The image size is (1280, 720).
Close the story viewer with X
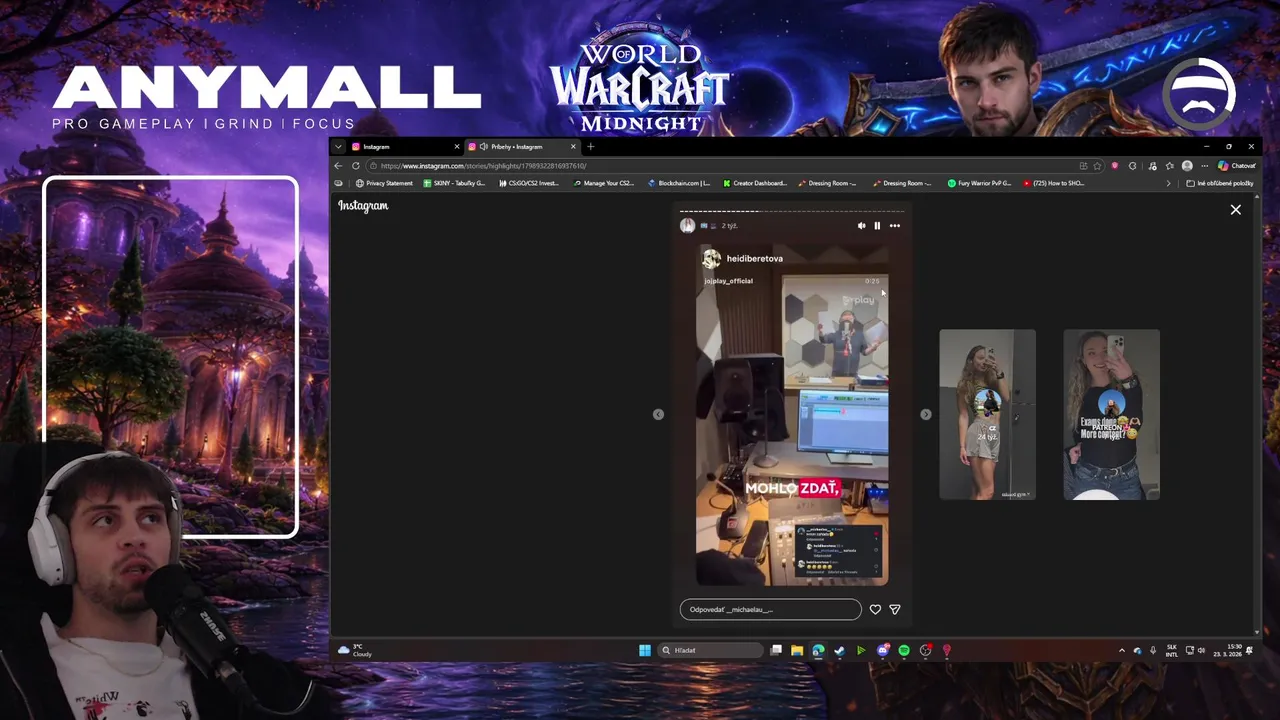pos(1236,210)
